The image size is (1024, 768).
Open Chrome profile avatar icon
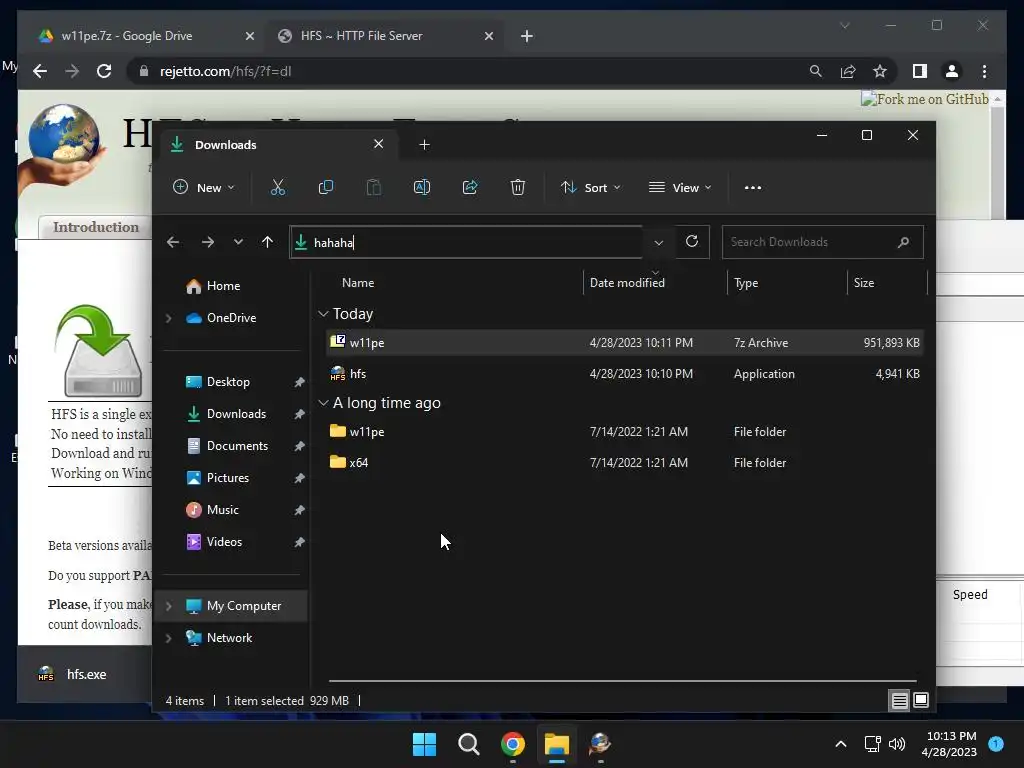click(952, 71)
